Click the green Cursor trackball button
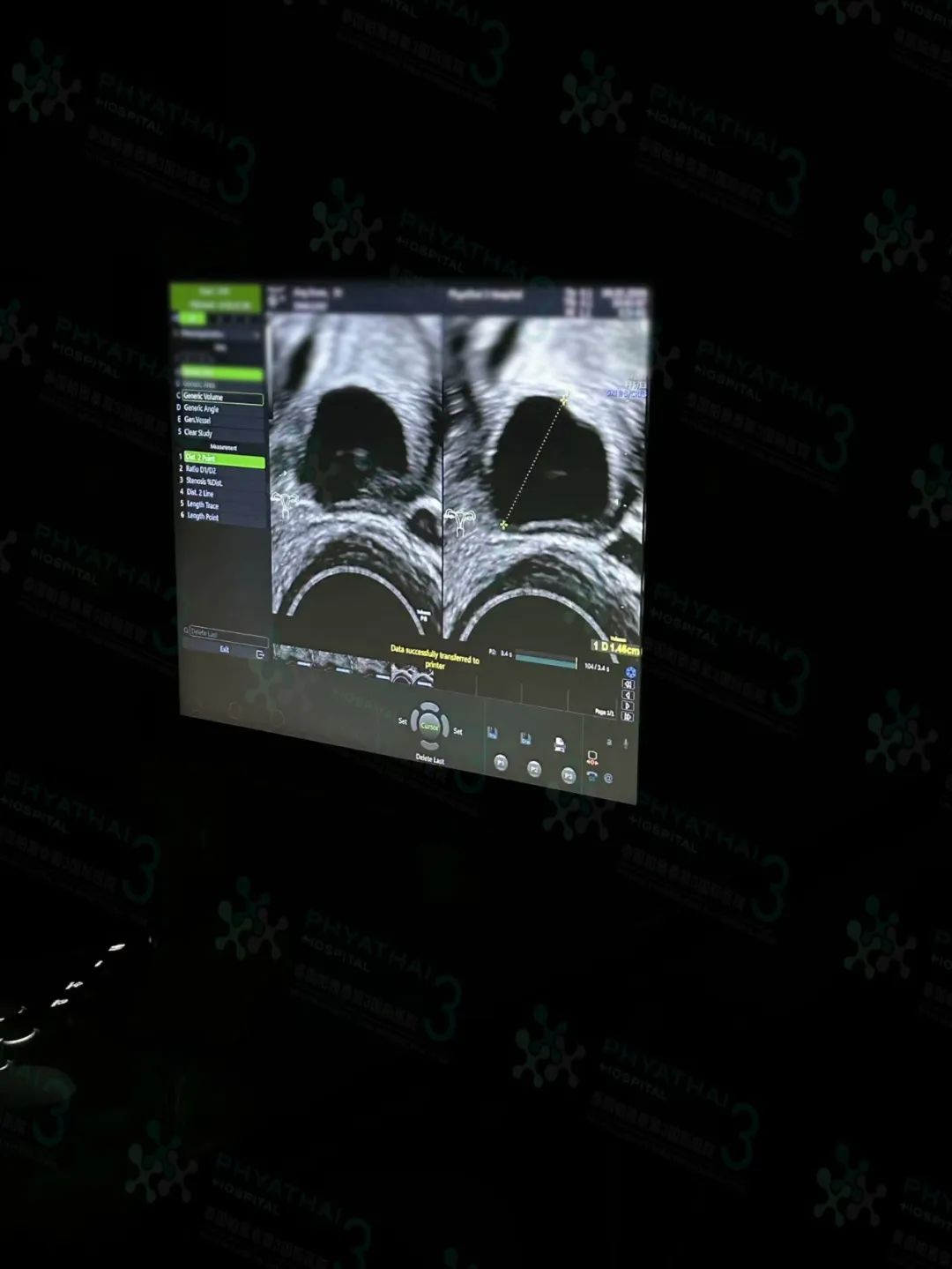952x1269 pixels. click(x=429, y=727)
